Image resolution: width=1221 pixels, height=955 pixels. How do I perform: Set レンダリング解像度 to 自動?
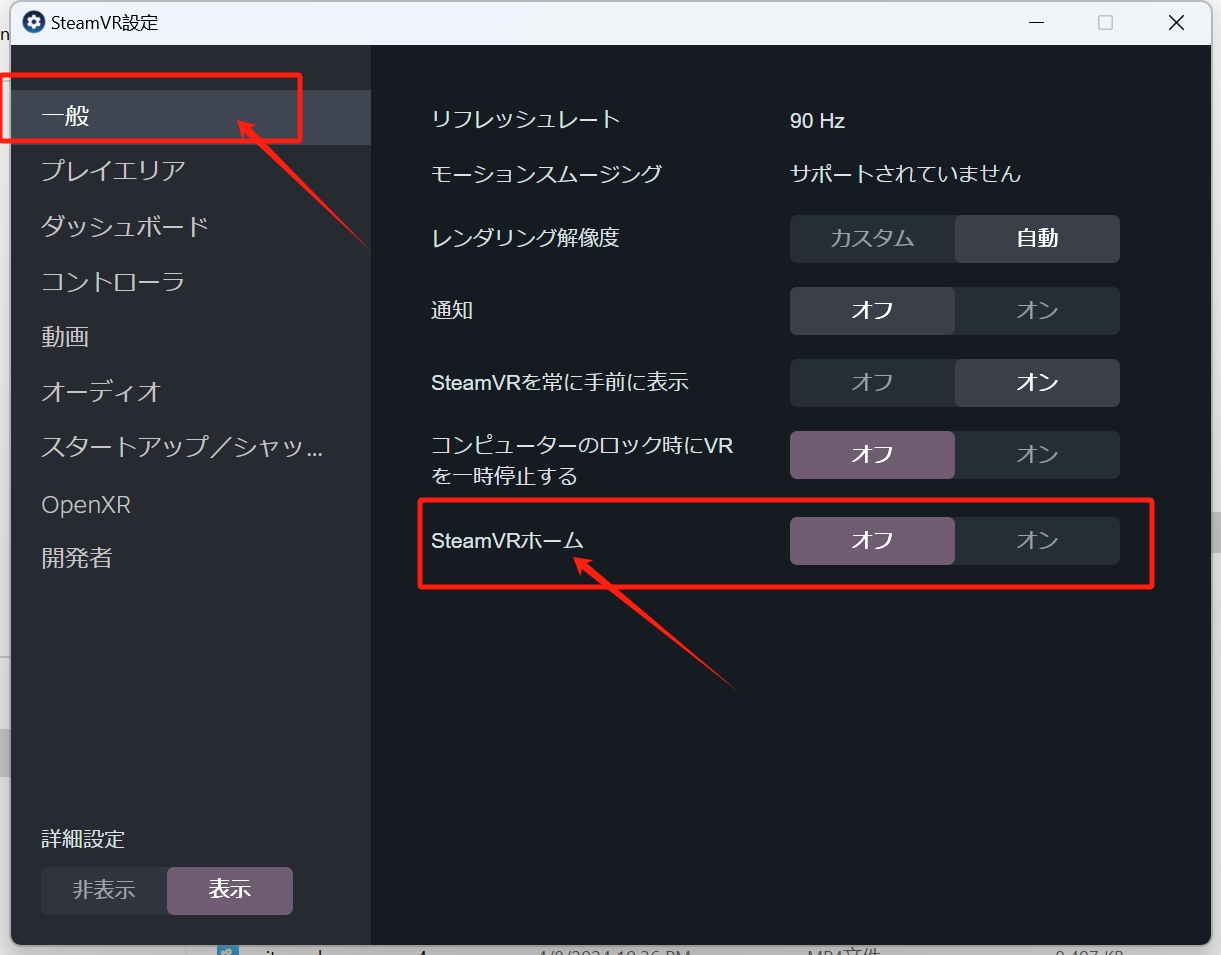coord(1037,239)
